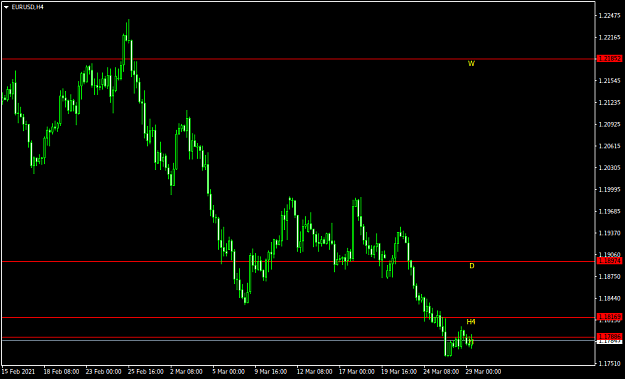Click the 19 Mar 16:00 time label

pyautogui.click(x=399, y=372)
